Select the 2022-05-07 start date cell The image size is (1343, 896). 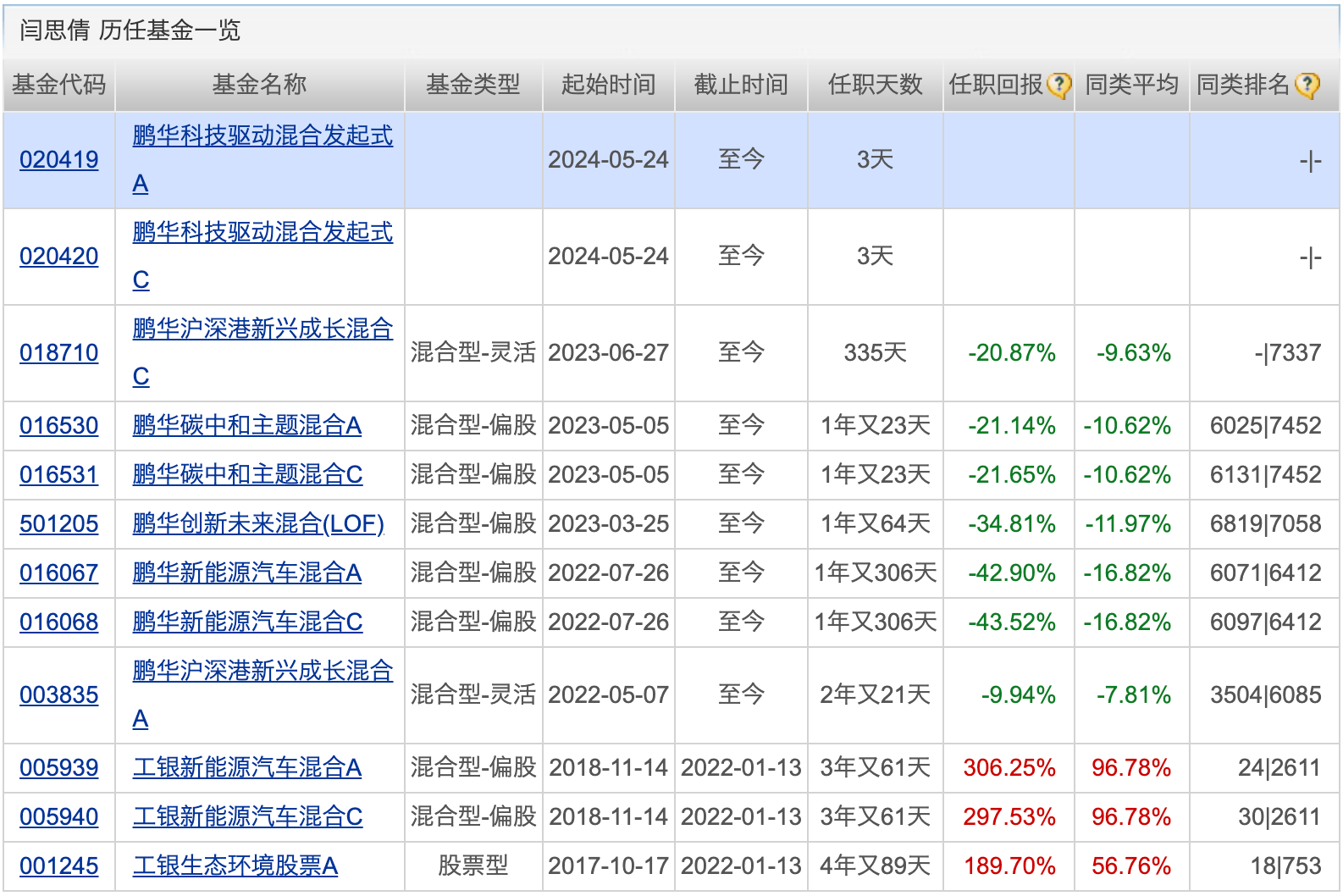click(609, 694)
